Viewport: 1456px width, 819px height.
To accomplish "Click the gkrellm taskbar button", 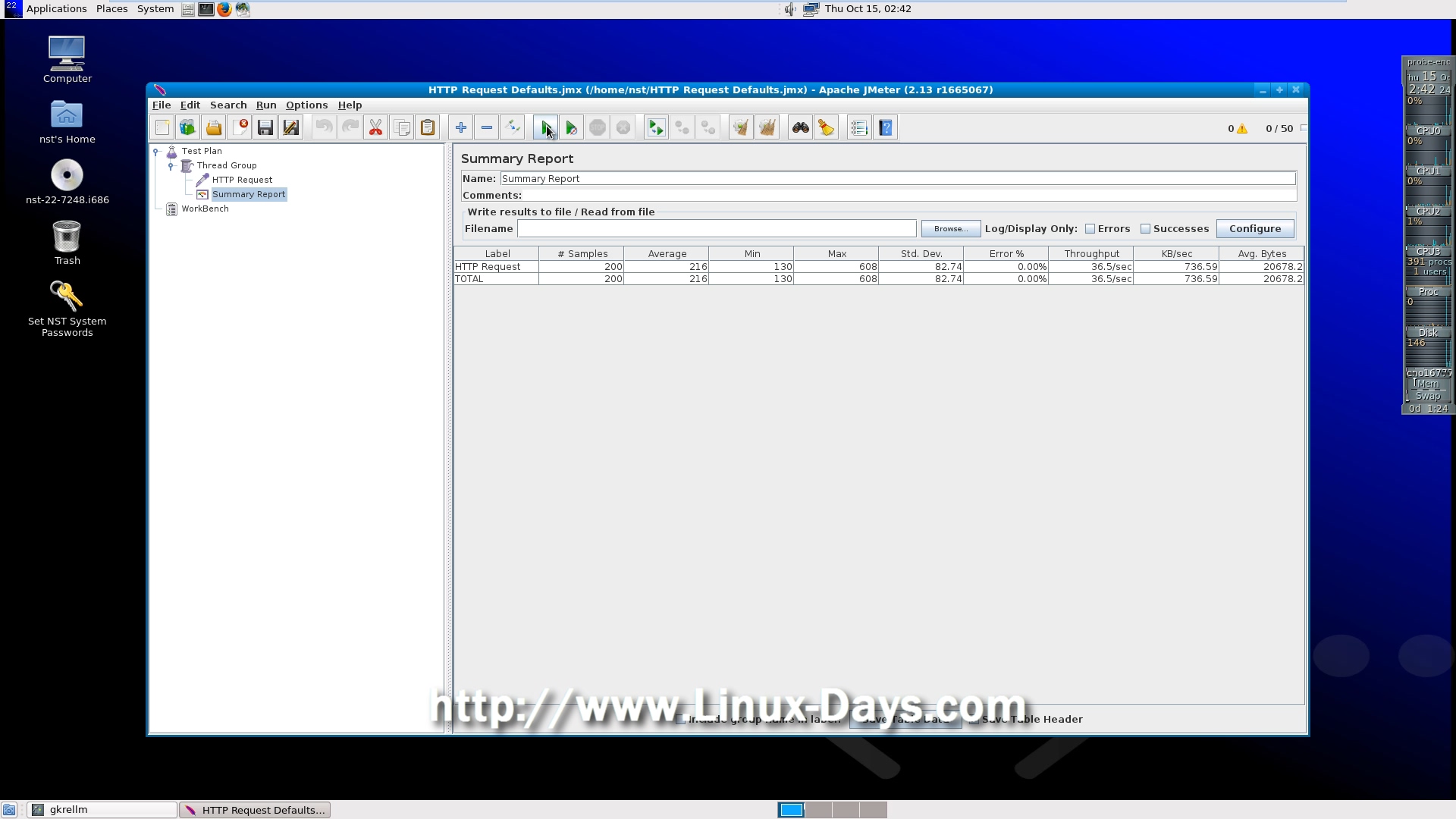I will [102, 810].
